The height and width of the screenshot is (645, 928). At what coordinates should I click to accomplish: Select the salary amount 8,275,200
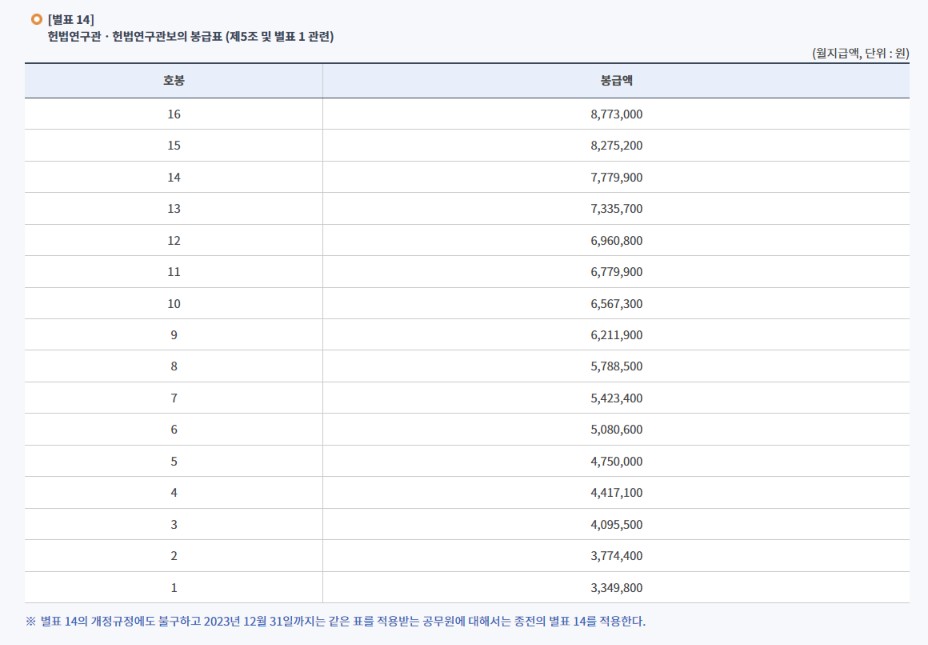point(623,145)
